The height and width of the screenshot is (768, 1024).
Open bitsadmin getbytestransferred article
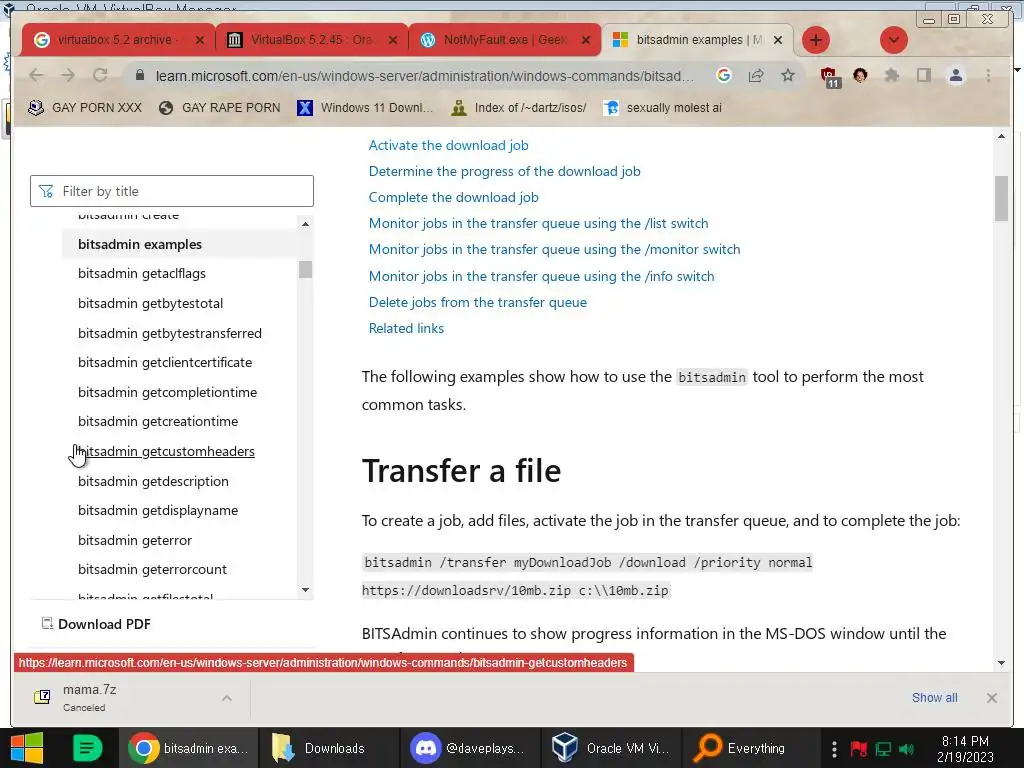pyautogui.click(x=170, y=333)
